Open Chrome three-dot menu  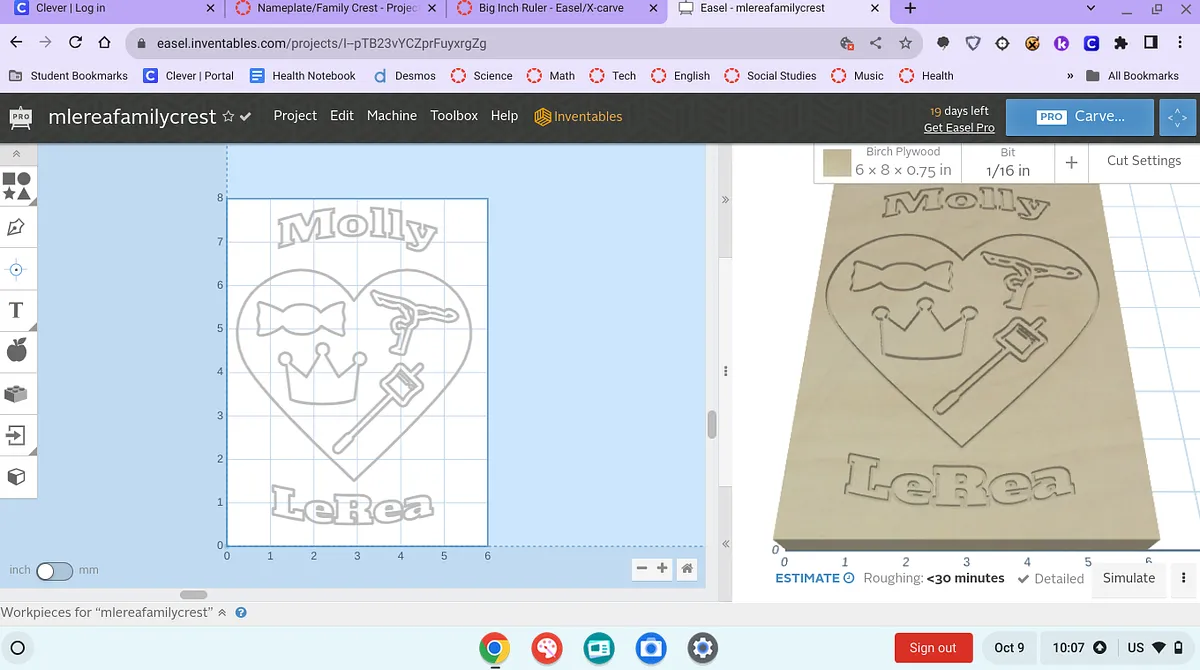pos(1180,43)
